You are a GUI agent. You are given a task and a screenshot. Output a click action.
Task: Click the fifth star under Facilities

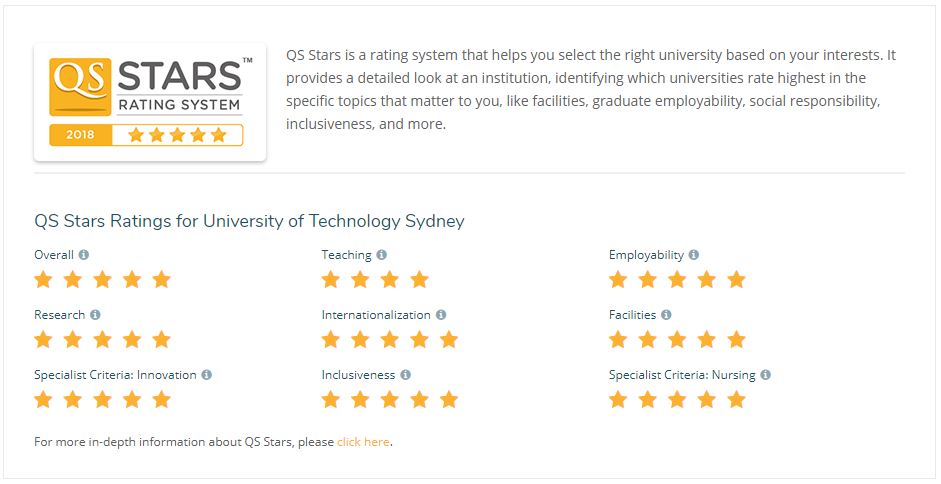736,339
